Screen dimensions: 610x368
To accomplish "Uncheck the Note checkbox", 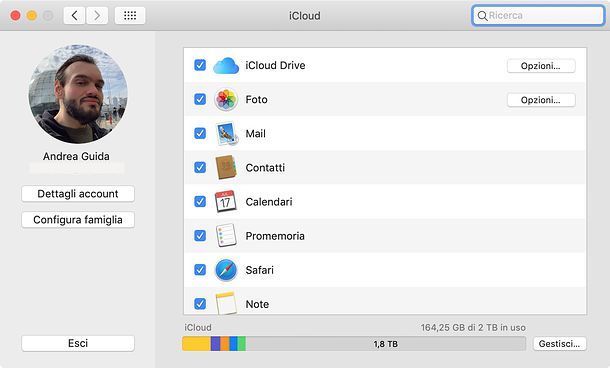I will (x=200, y=303).
